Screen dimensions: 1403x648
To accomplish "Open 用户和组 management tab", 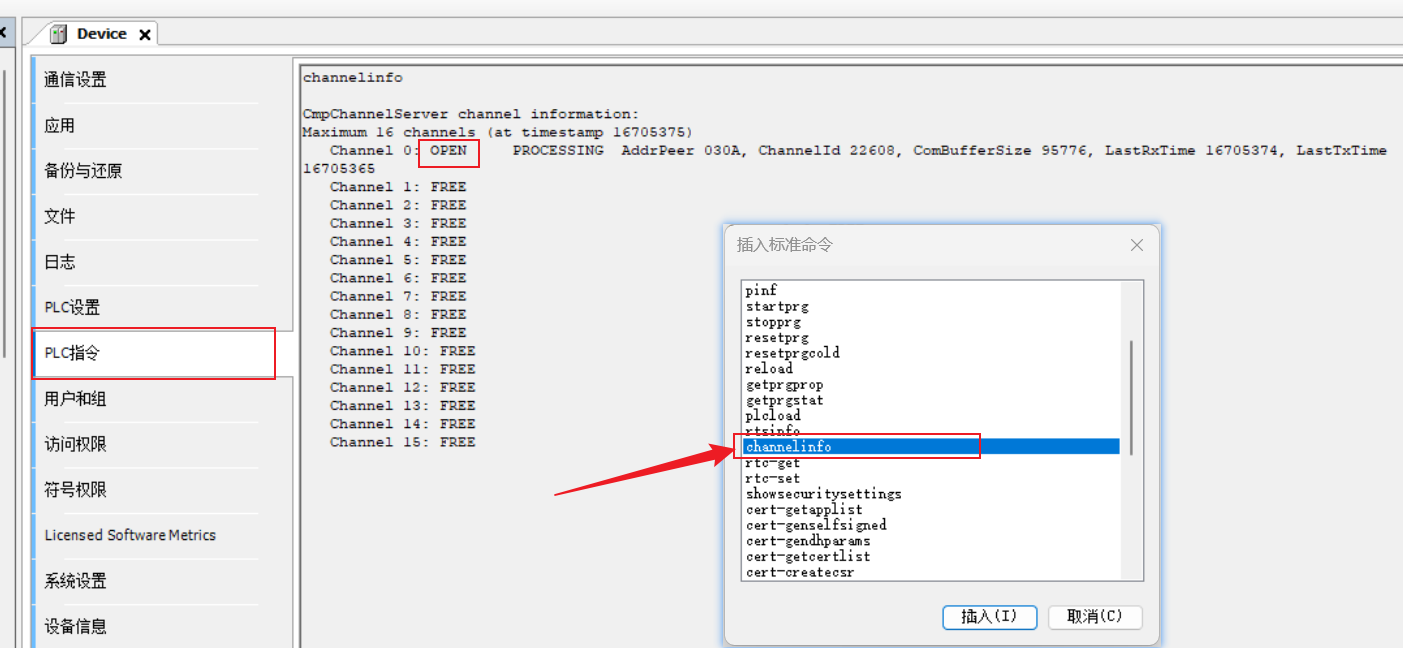I will pos(75,399).
